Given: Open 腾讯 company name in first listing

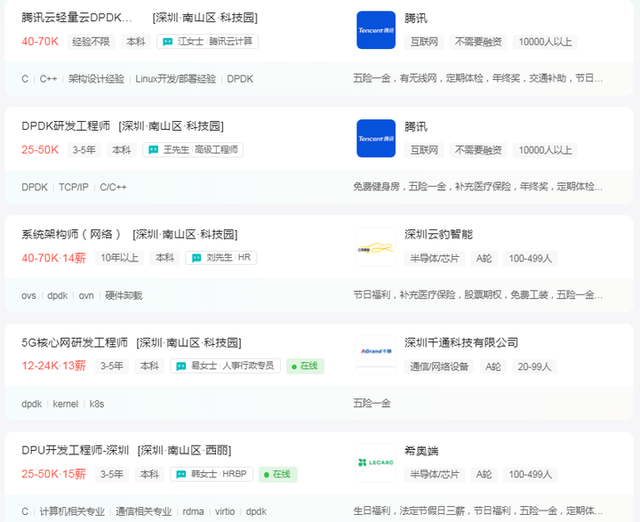Looking at the screenshot, I should point(416,18).
